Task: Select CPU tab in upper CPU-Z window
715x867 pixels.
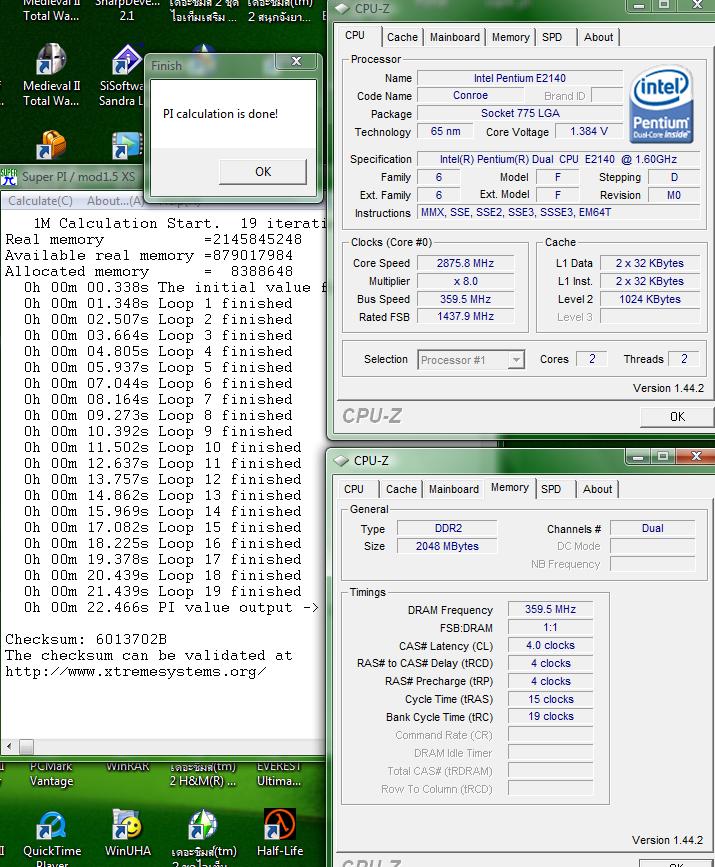Action: tap(355, 36)
